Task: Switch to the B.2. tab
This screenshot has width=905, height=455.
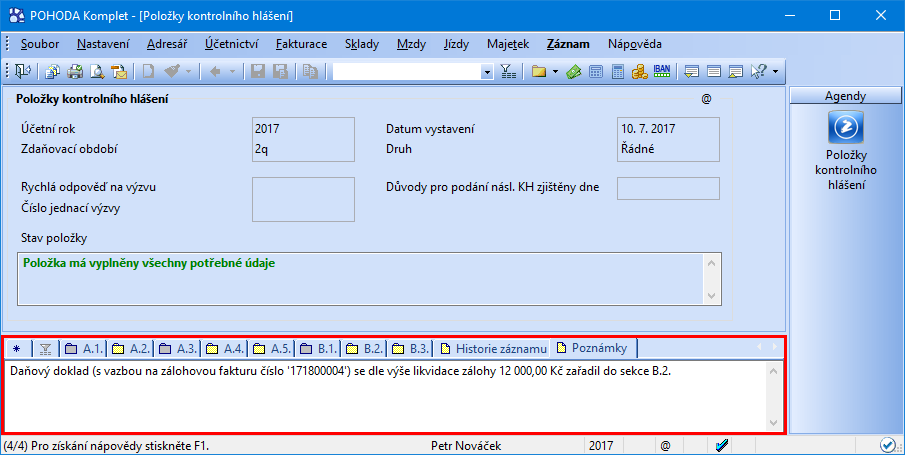Action: point(365,348)
